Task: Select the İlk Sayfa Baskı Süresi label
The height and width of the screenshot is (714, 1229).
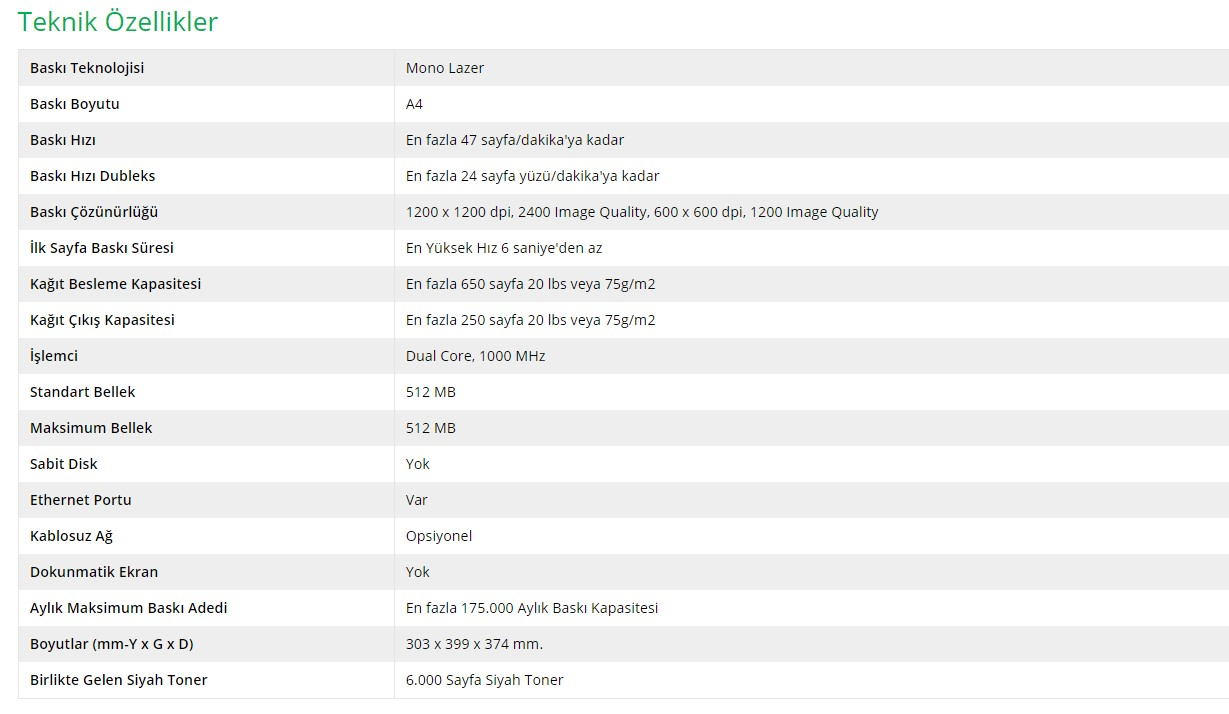Action: point(102,248)
